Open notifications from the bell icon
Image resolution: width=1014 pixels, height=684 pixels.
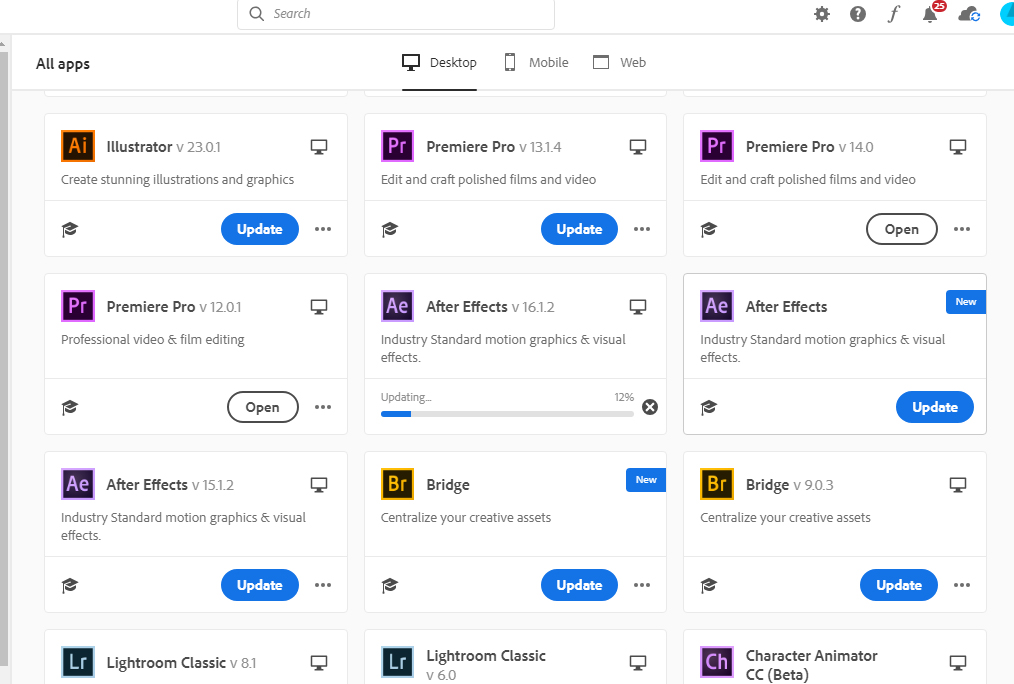tap(929, 14)
